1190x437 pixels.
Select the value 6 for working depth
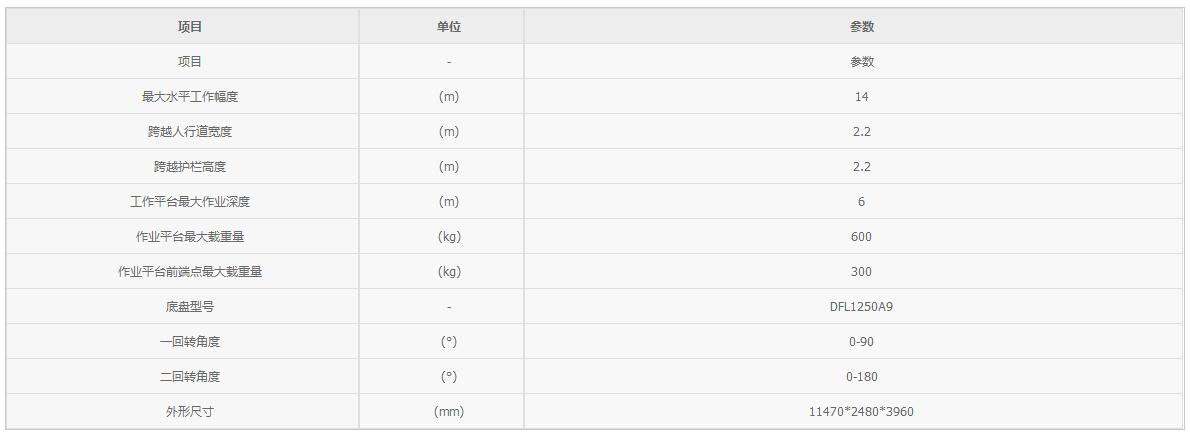pos(861,202)
